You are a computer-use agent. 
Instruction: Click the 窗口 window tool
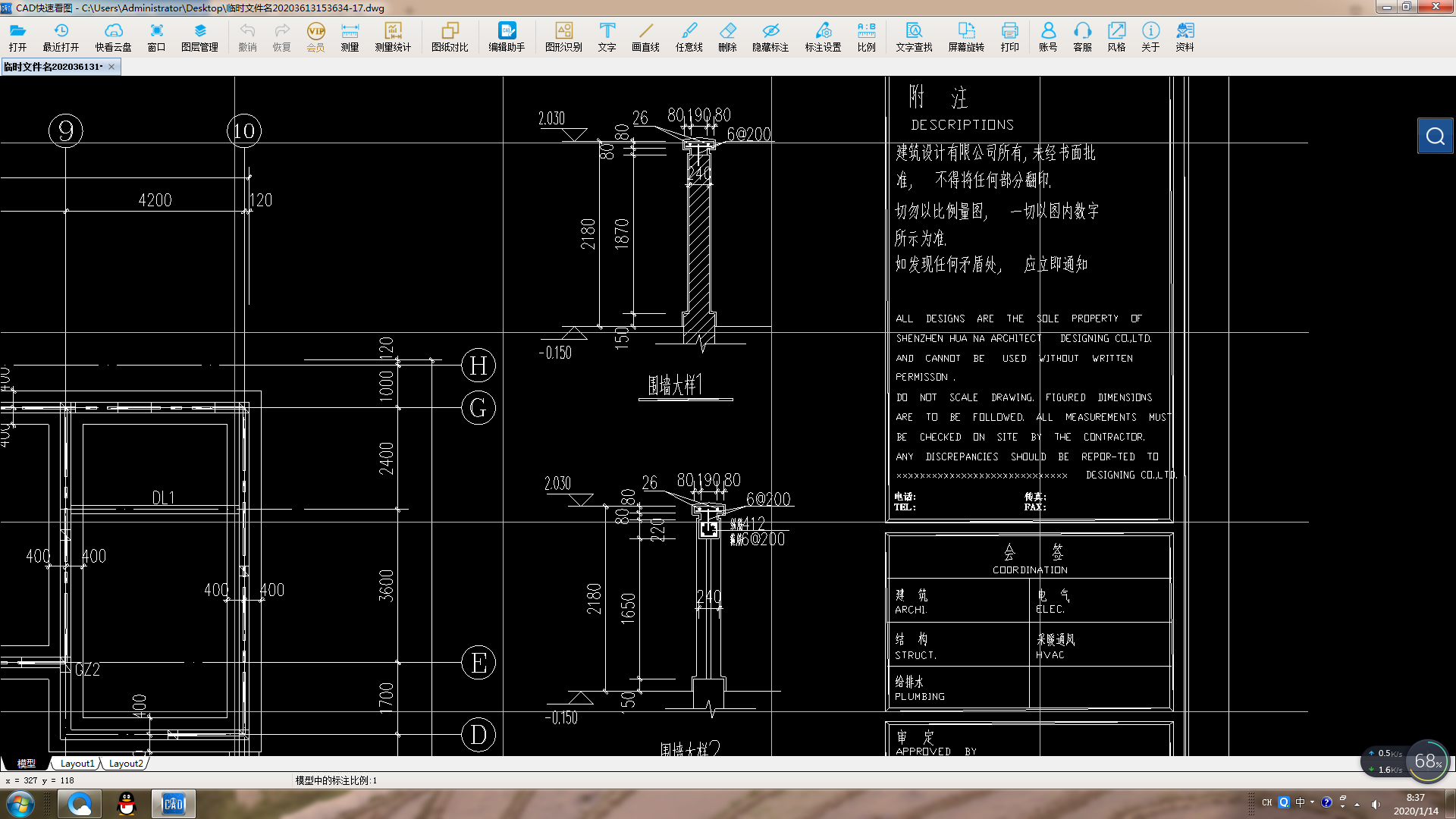(x=156, y=36)
